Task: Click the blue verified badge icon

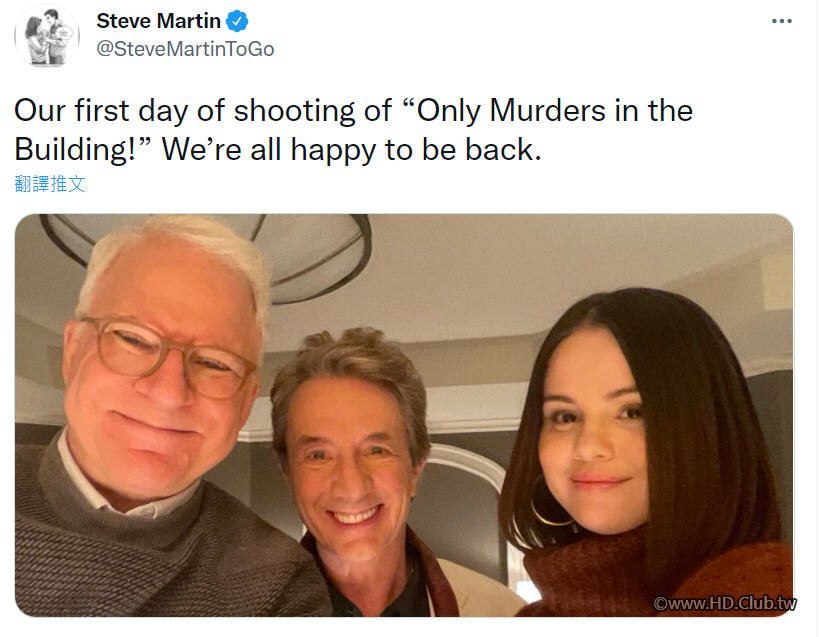Action: [x=237, y=21]
